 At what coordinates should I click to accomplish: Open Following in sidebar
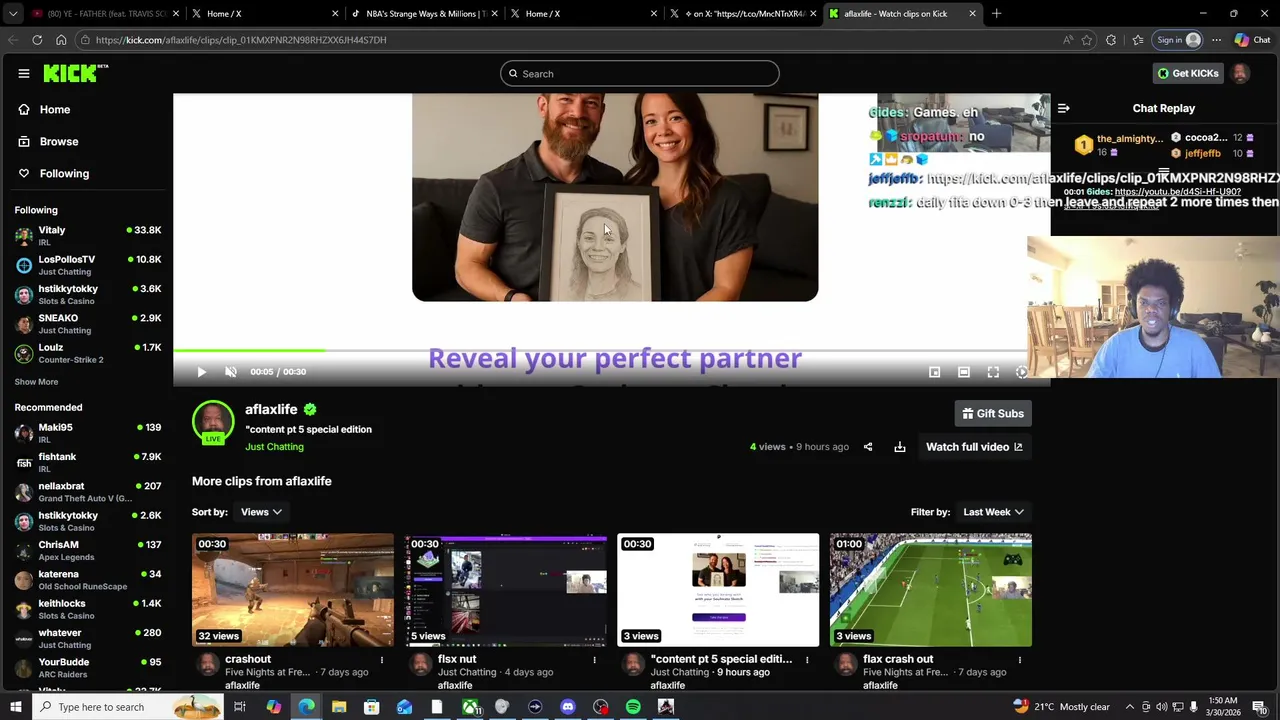tap(64, 173)
